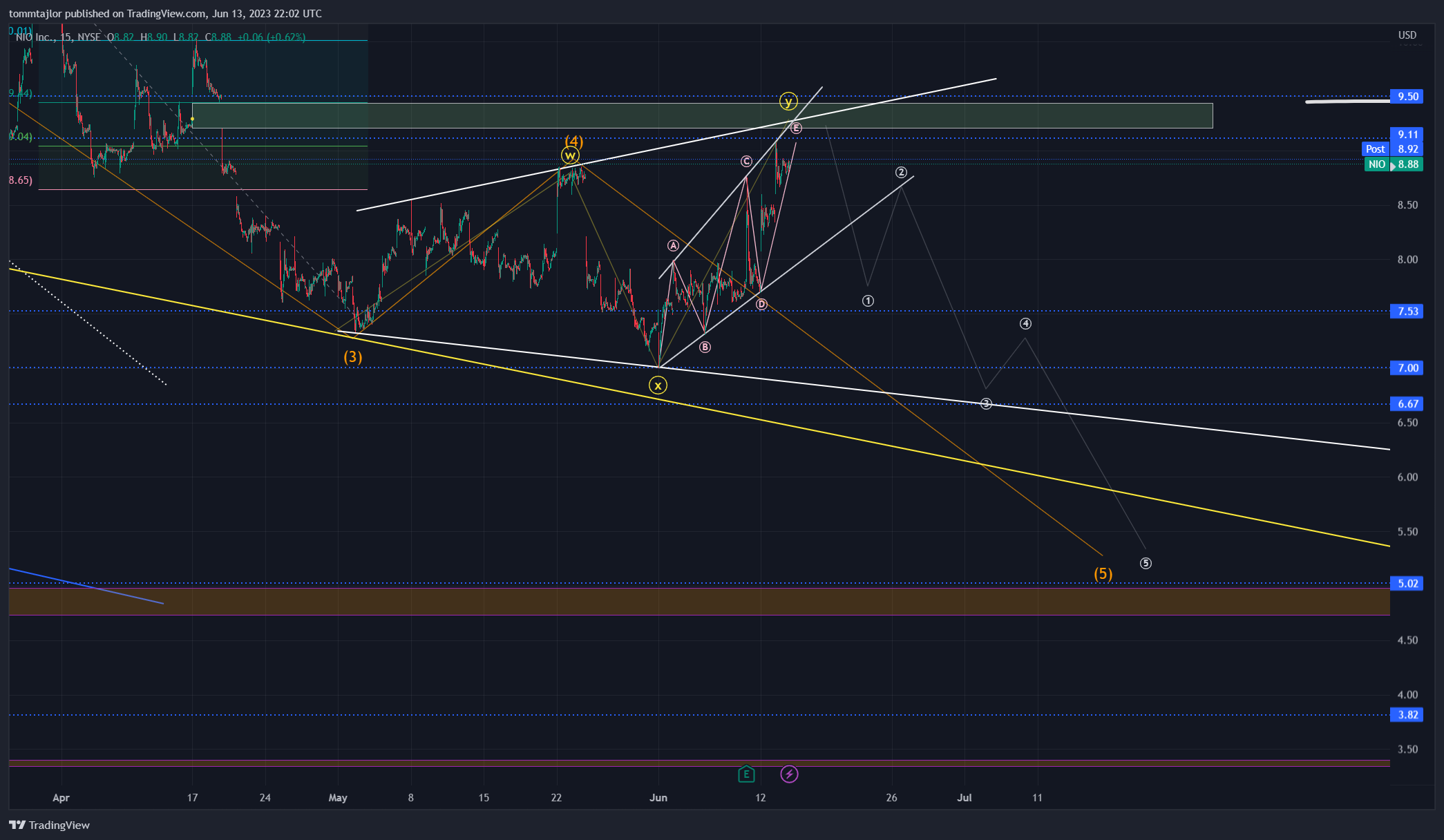Select the pink circled C wave label

(746, 161)
